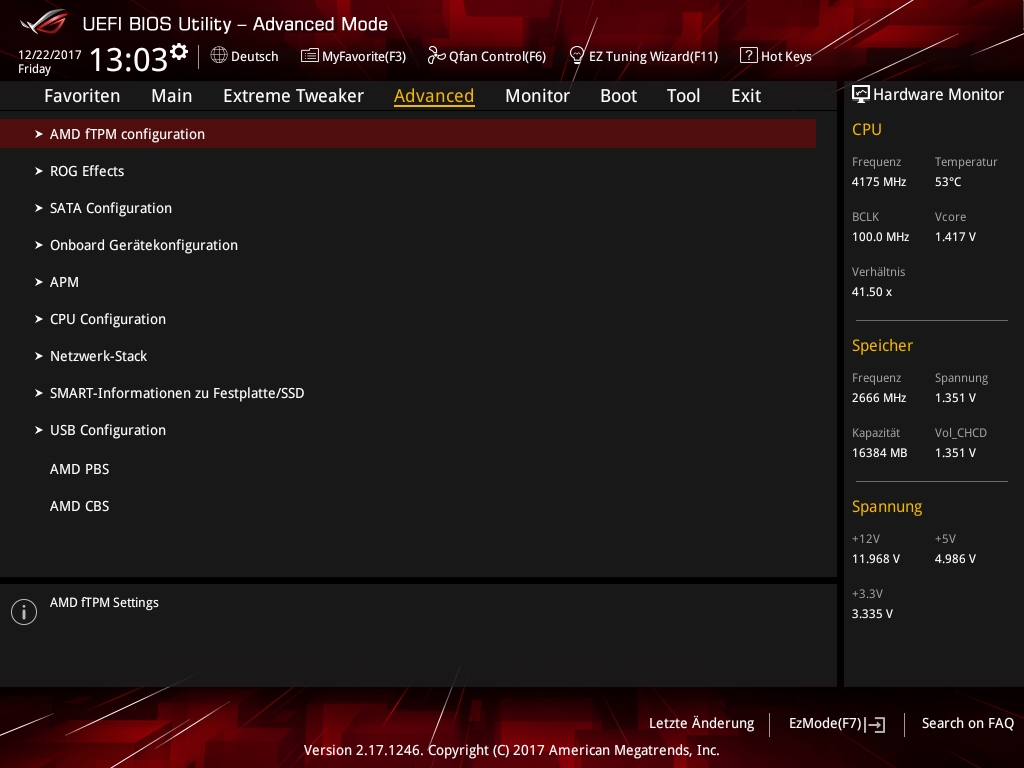
Task: Click the BCLK value 100.0 MHz
Action: 880,237
